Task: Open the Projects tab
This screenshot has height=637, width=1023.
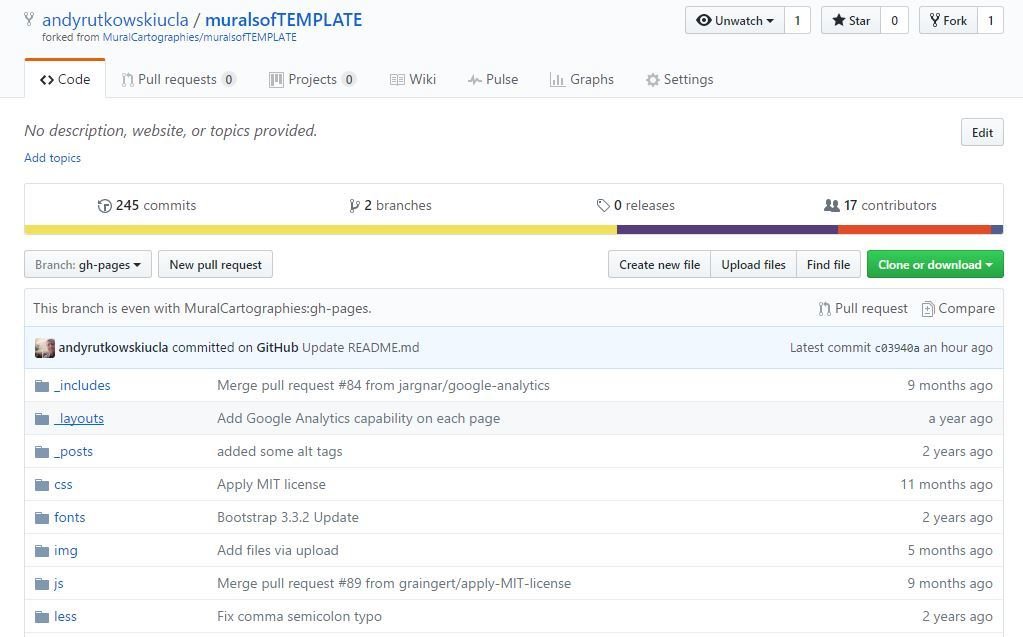Action: pyautogui.click(x=313, y=80)
